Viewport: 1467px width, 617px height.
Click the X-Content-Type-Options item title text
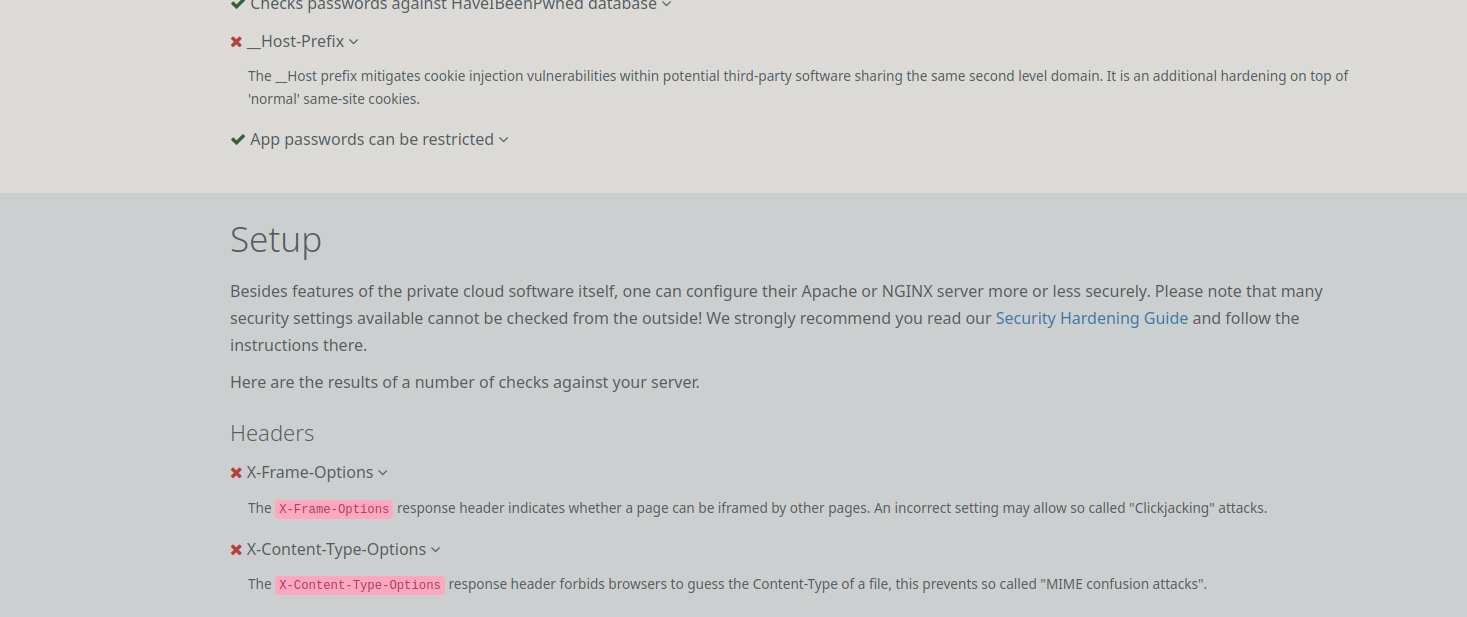(x=336, y=550)
